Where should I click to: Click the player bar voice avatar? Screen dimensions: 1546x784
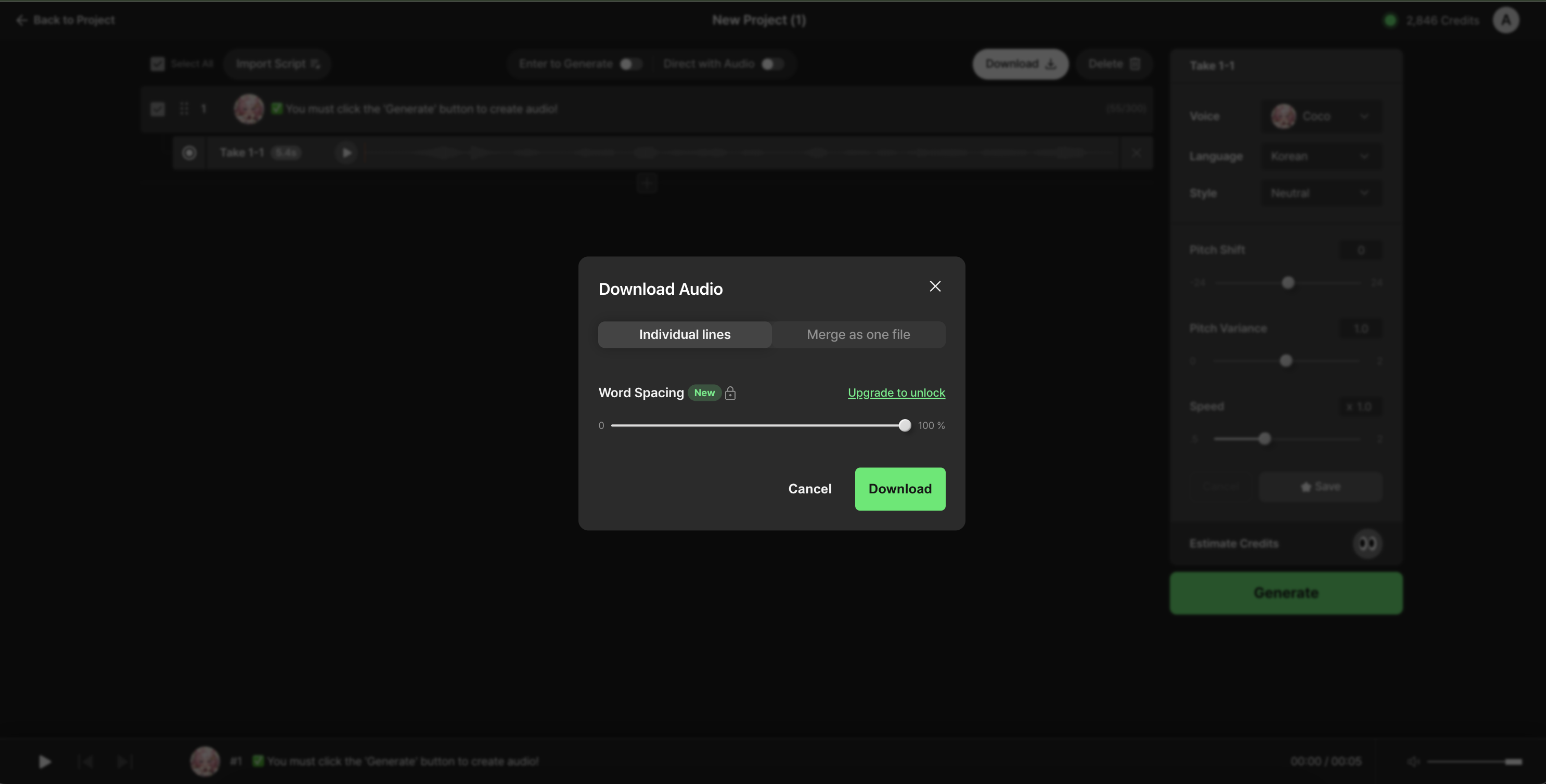click(204, 761)
